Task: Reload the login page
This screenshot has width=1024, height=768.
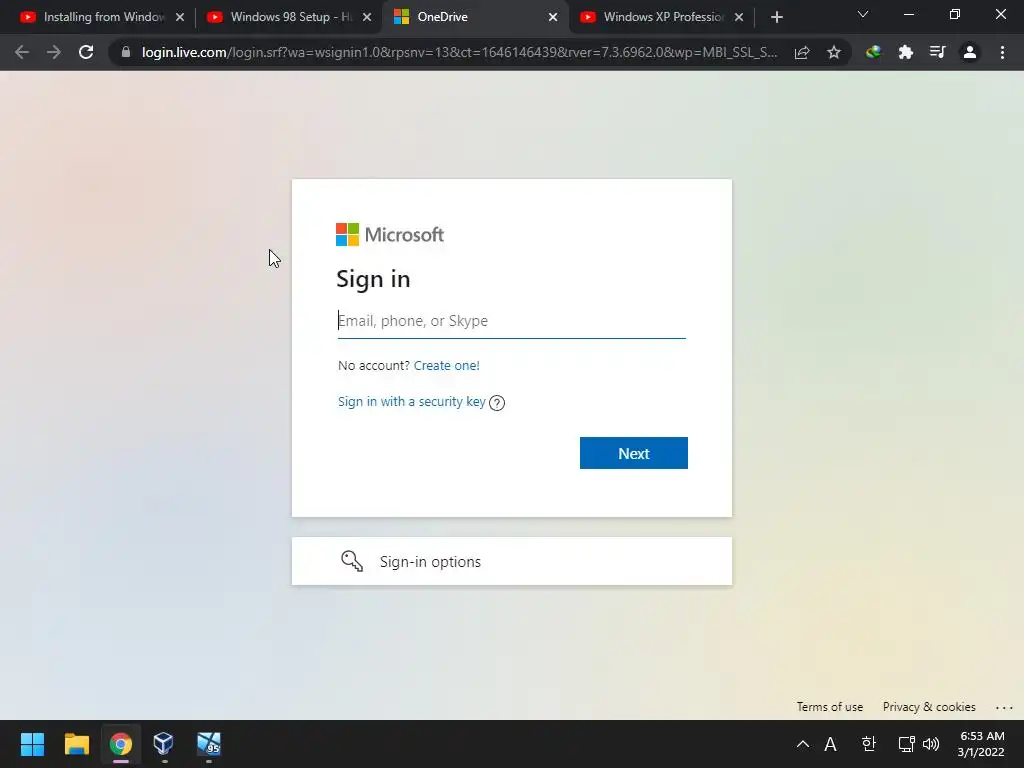Action: [x=86, y=52]
